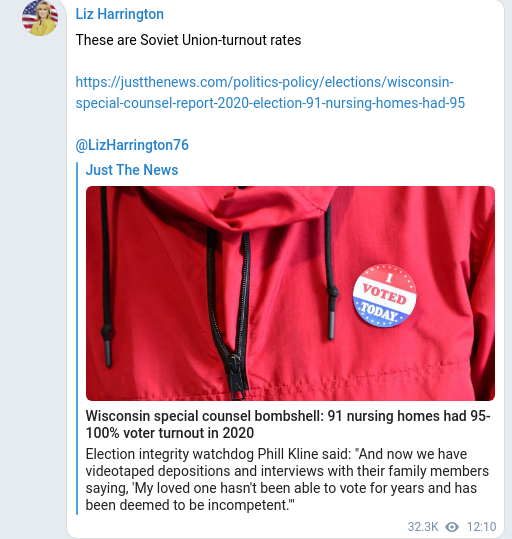Click the 32.3K view count
Viewport: 512px width, 539px height.
coord(423,527)
